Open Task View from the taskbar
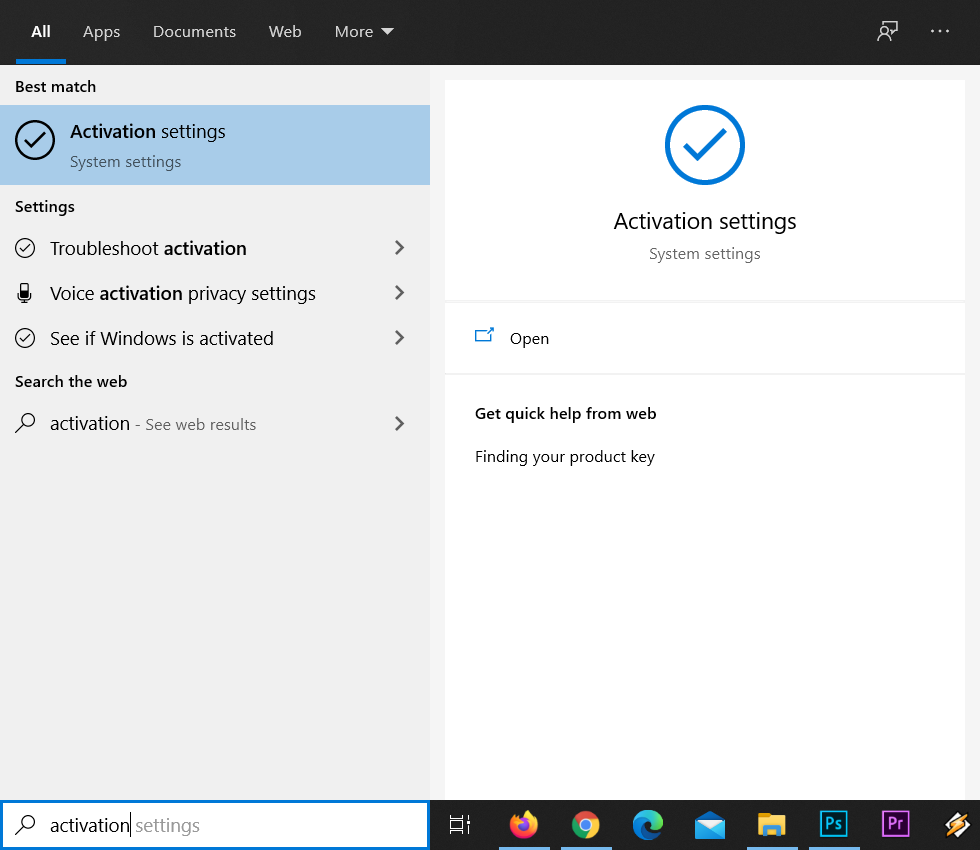Image resolution: width=980 pixels, height=850 pixels. pos(460,825)
